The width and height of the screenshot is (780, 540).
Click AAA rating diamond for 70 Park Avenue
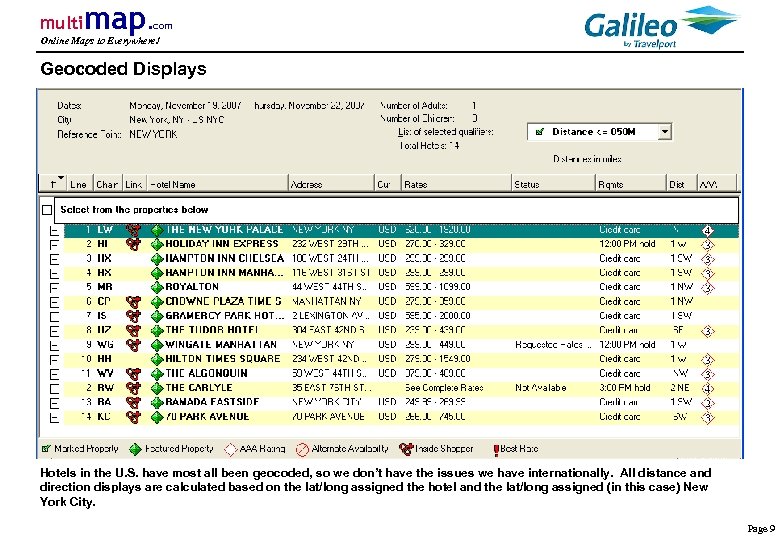coord(707,417)
